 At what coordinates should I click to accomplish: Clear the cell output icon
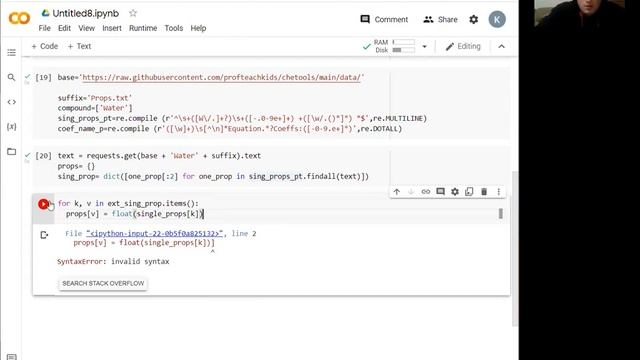pos(44,235)
